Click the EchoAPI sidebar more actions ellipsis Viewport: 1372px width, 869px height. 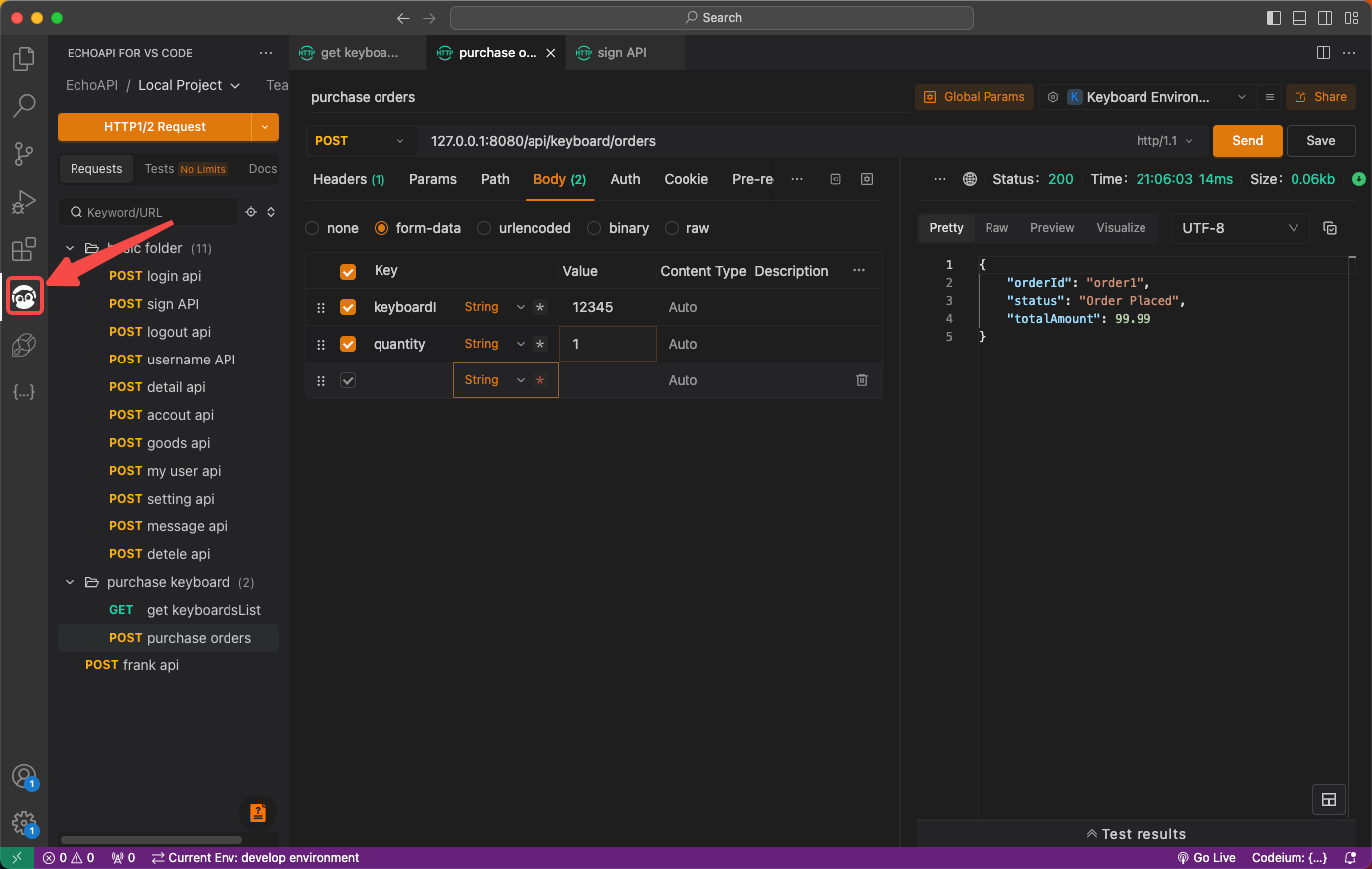(265, 53)
